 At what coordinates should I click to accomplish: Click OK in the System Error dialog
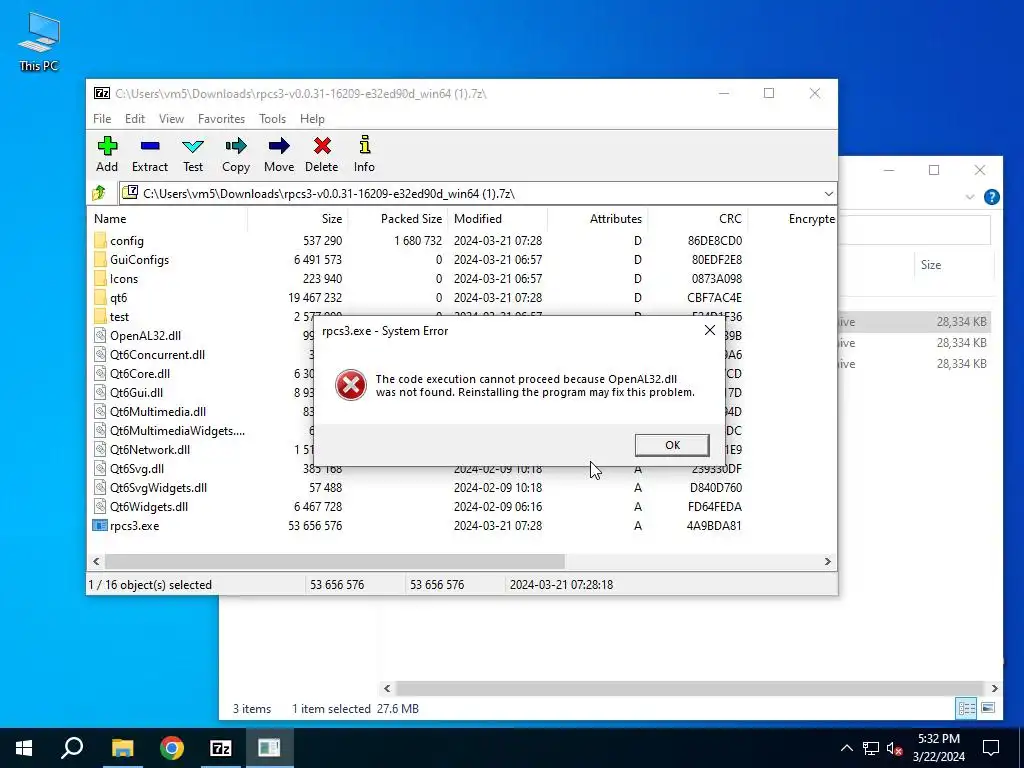click(x=672, y=445)
